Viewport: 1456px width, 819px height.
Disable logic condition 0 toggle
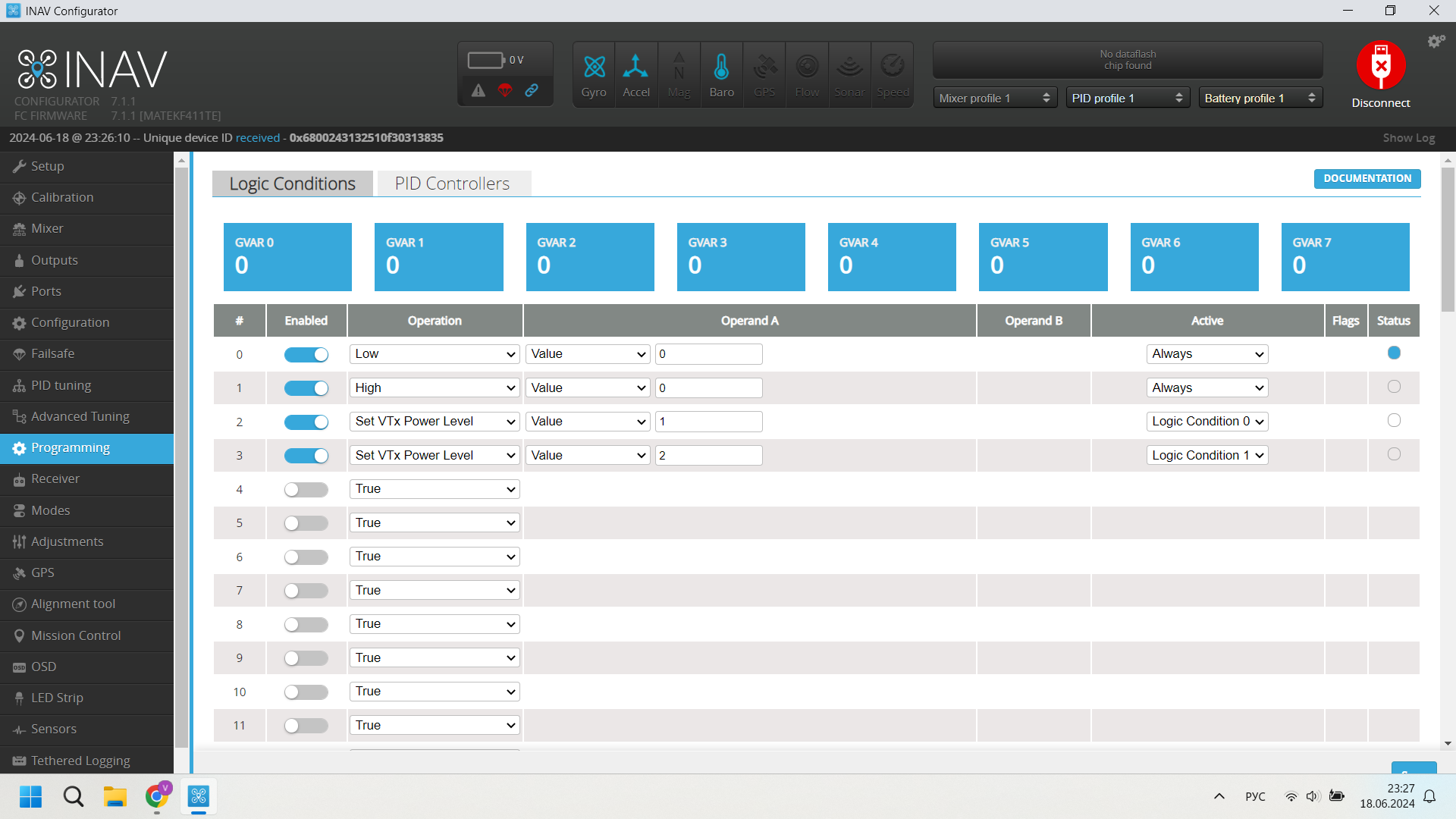(x=306, y=354)
